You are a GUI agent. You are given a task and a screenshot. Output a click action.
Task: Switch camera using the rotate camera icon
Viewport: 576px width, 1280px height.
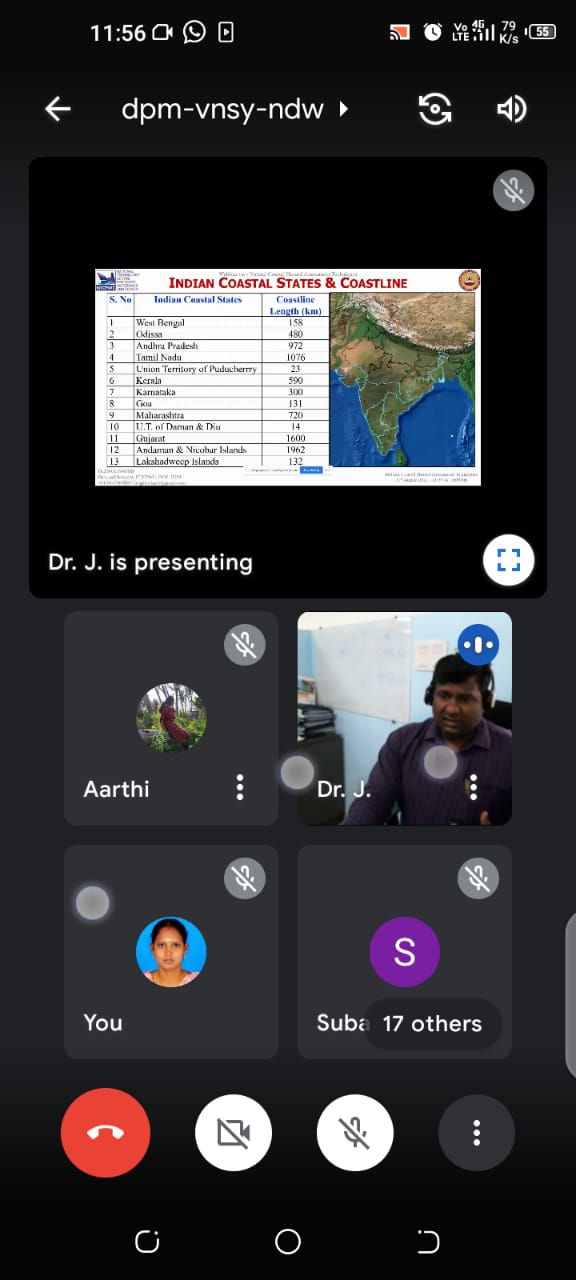pos(435,109)
